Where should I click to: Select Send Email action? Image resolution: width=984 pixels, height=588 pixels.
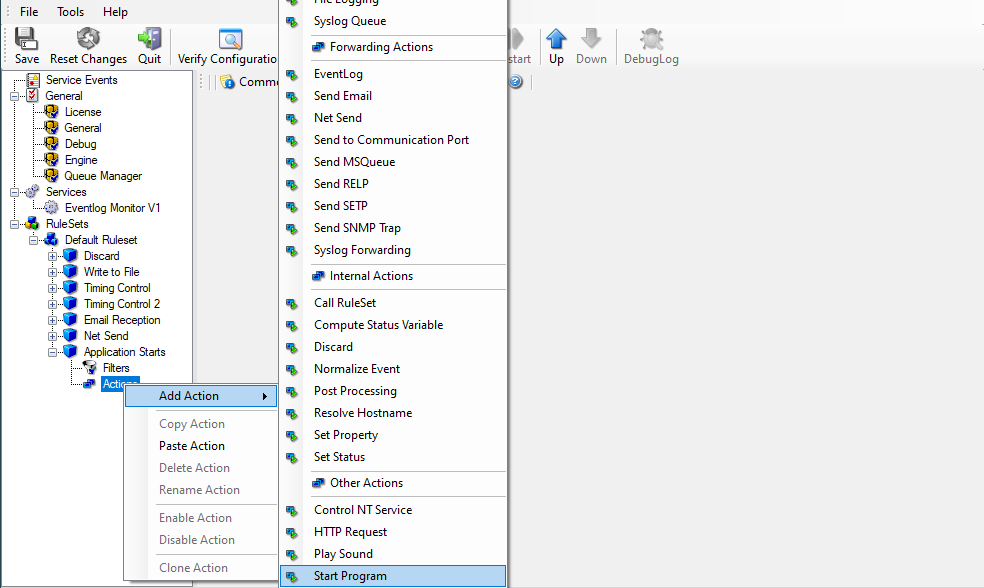pyautogui.click(x=342, y=96)
